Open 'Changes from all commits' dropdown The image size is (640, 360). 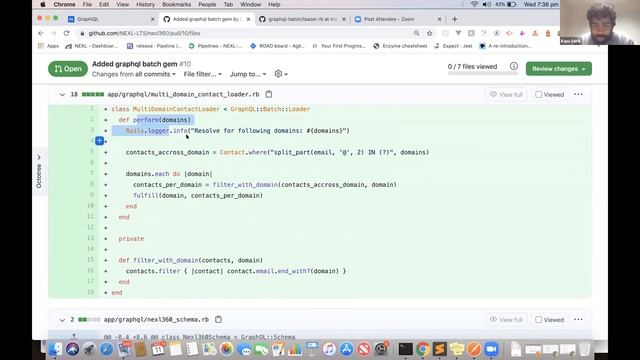pos(134,74)
